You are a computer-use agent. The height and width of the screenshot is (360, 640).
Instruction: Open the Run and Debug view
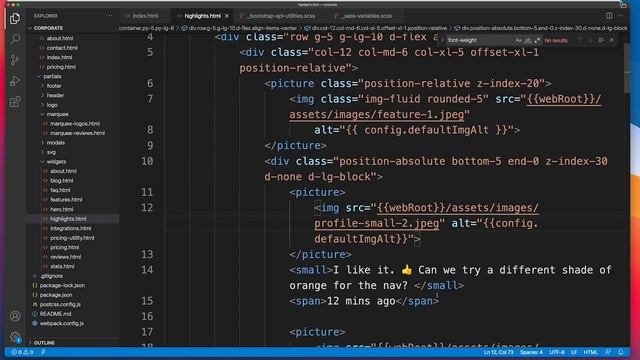click(15, 81)
